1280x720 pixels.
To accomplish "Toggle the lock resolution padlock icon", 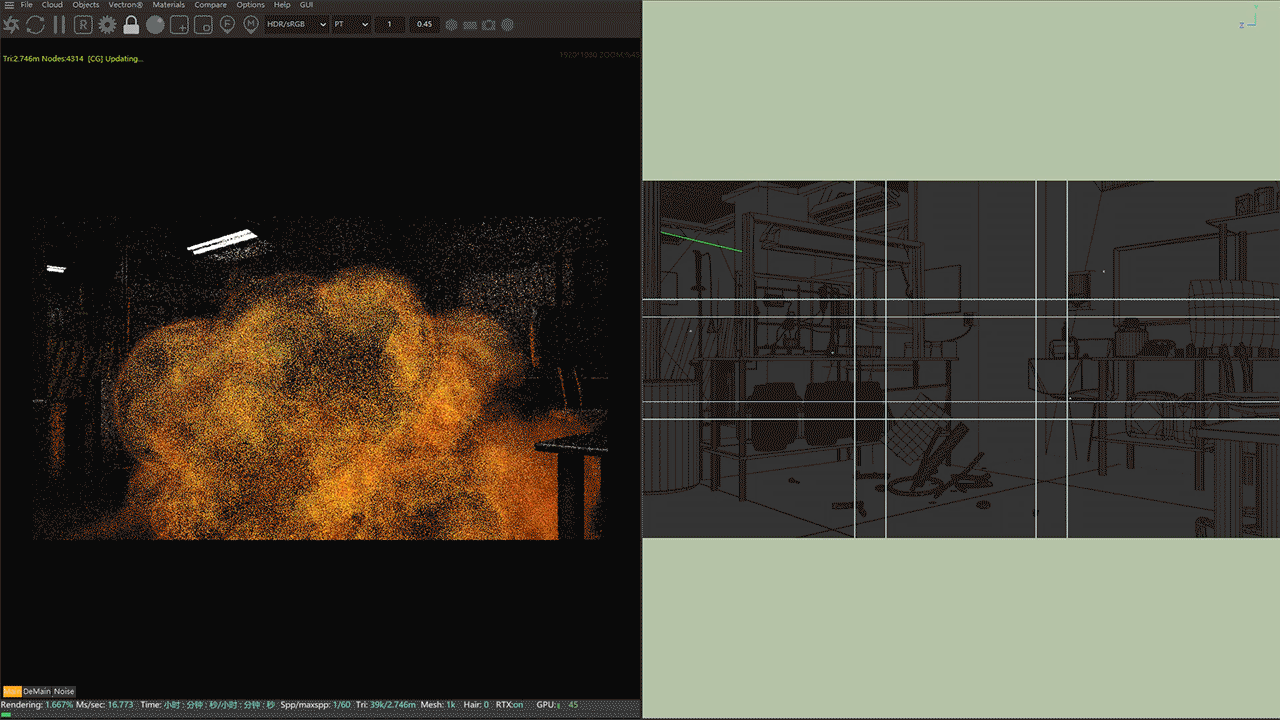I will click(131, 25).
